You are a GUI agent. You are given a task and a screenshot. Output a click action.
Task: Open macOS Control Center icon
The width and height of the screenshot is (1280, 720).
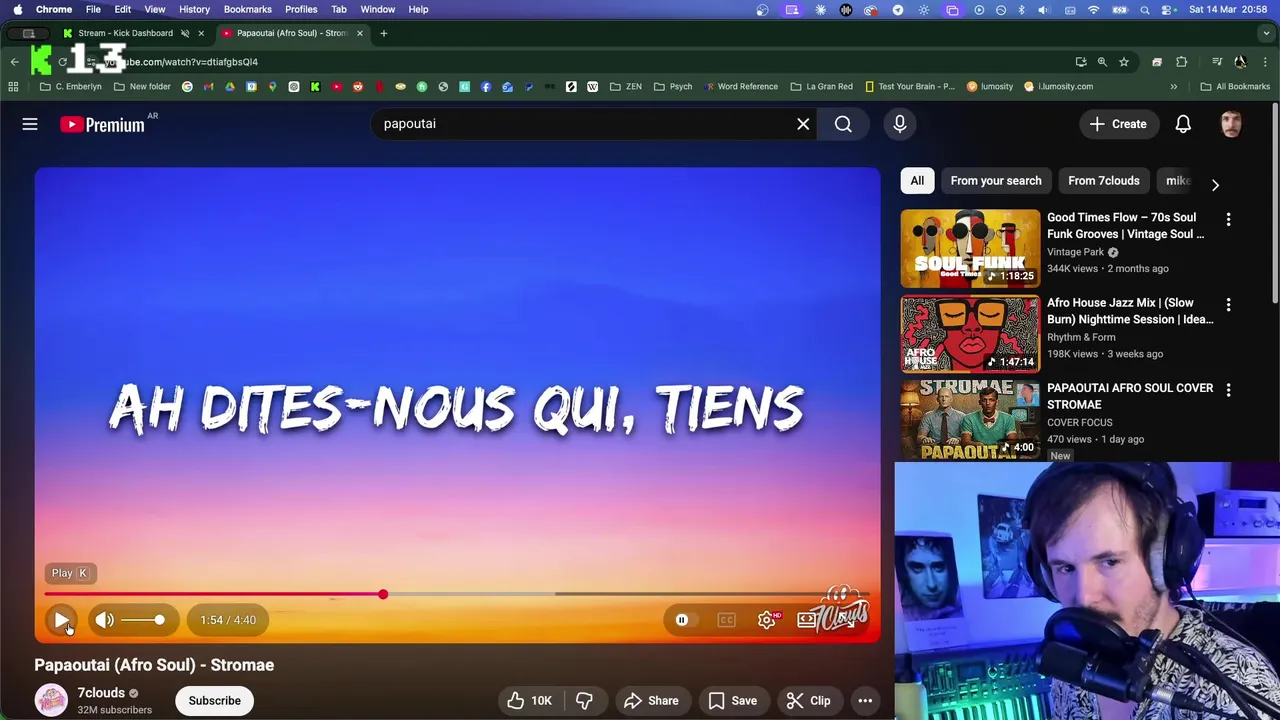1168,10
